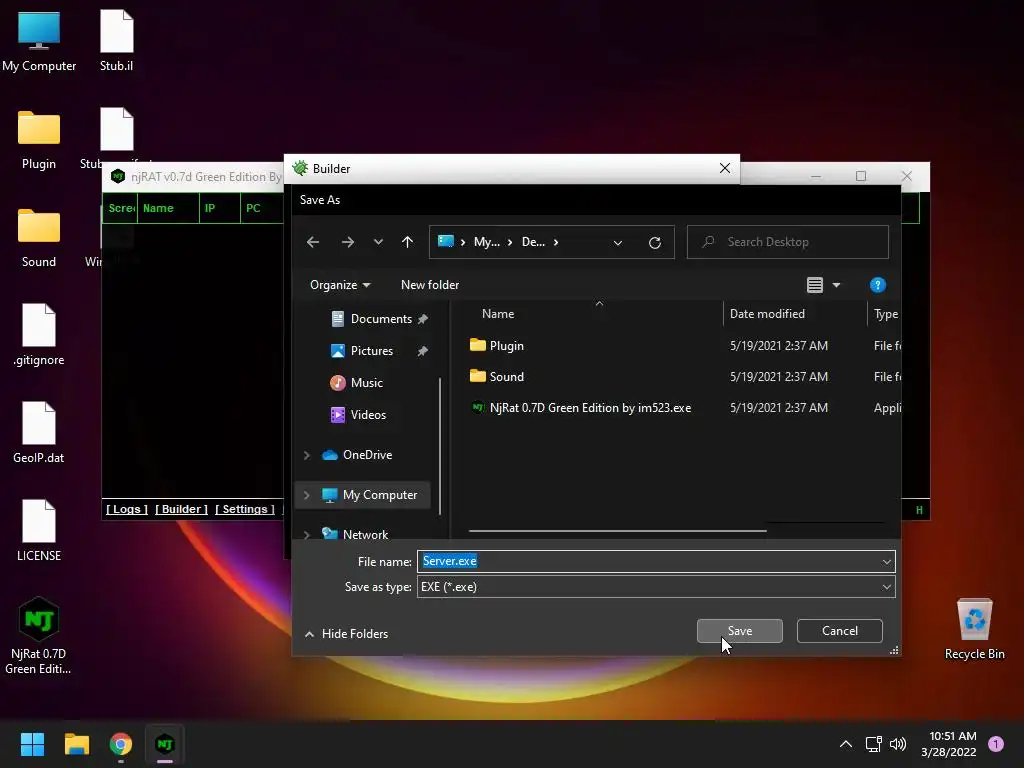Open the view options dropdown arrow
1024x768 pixels.
(x=837, y=285)
